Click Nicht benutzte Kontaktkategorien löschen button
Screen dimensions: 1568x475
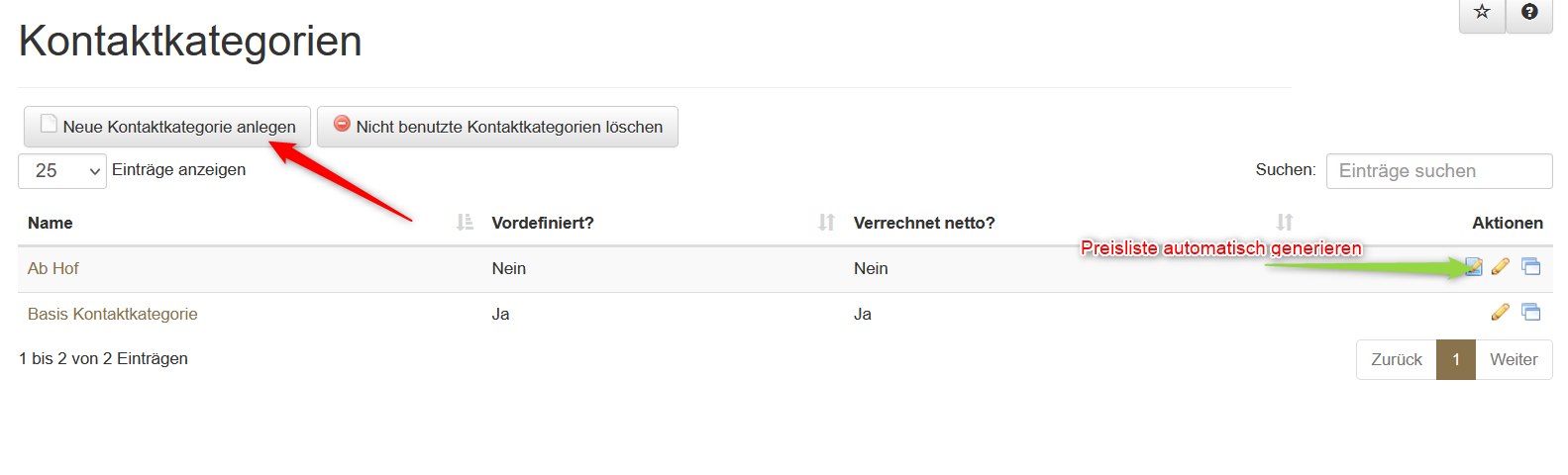[x=497, y=127]
